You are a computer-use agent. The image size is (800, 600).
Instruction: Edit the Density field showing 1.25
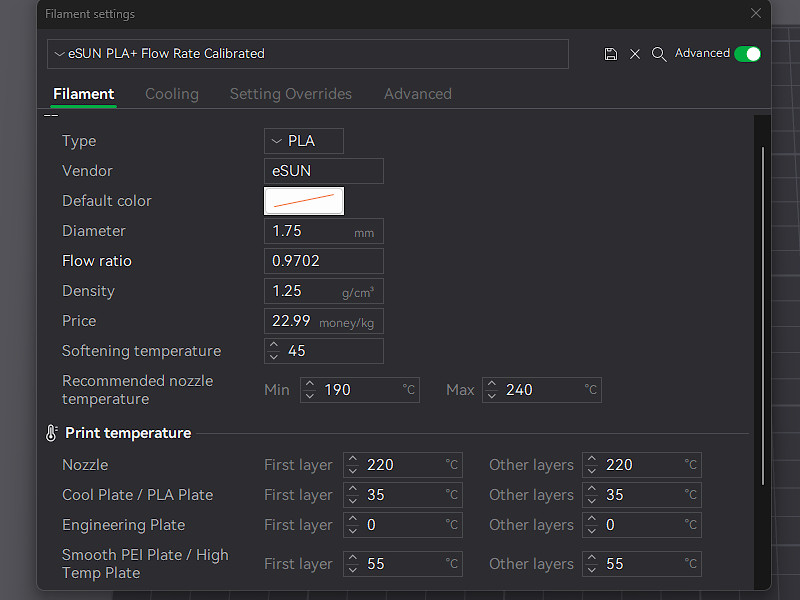pos(324,291)
